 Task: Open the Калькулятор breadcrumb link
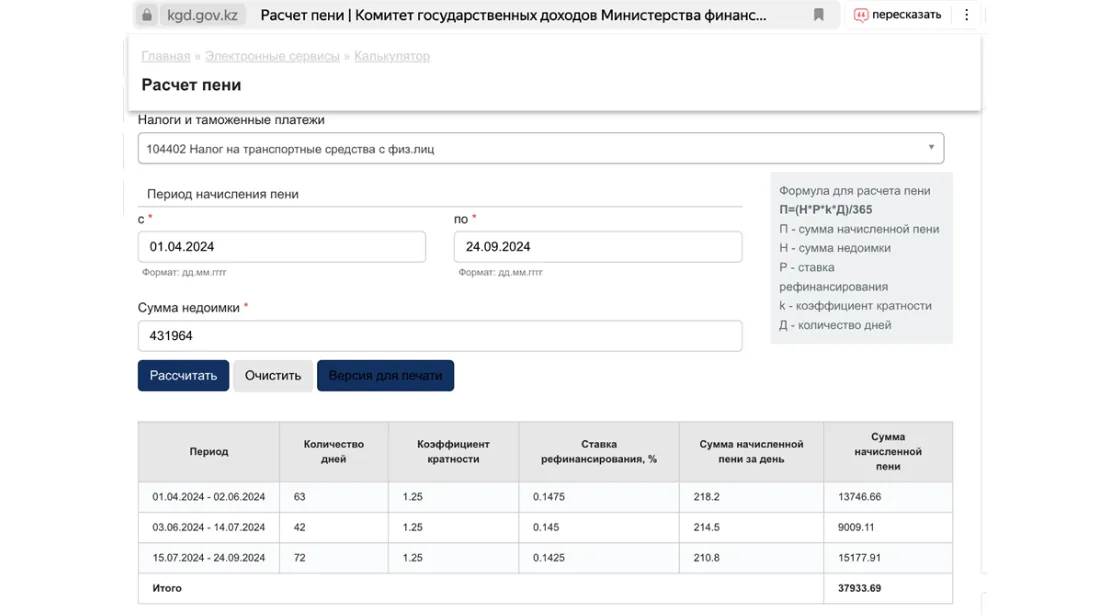pos(392,56)
